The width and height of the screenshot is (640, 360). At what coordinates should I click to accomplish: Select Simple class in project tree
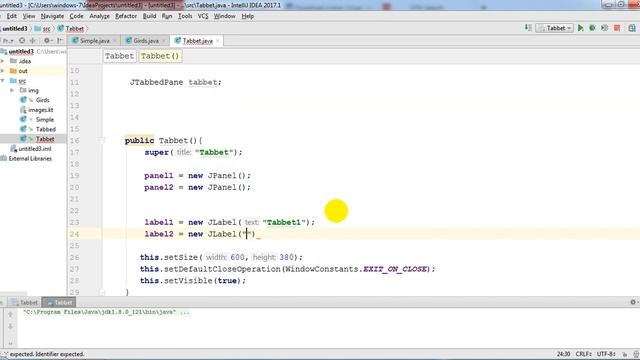[44, 120]
